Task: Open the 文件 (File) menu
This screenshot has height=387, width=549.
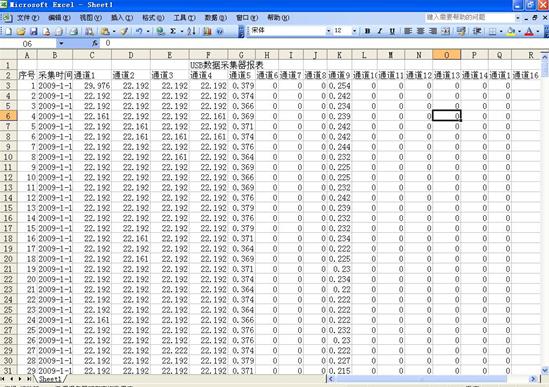Action: [28, 18]
